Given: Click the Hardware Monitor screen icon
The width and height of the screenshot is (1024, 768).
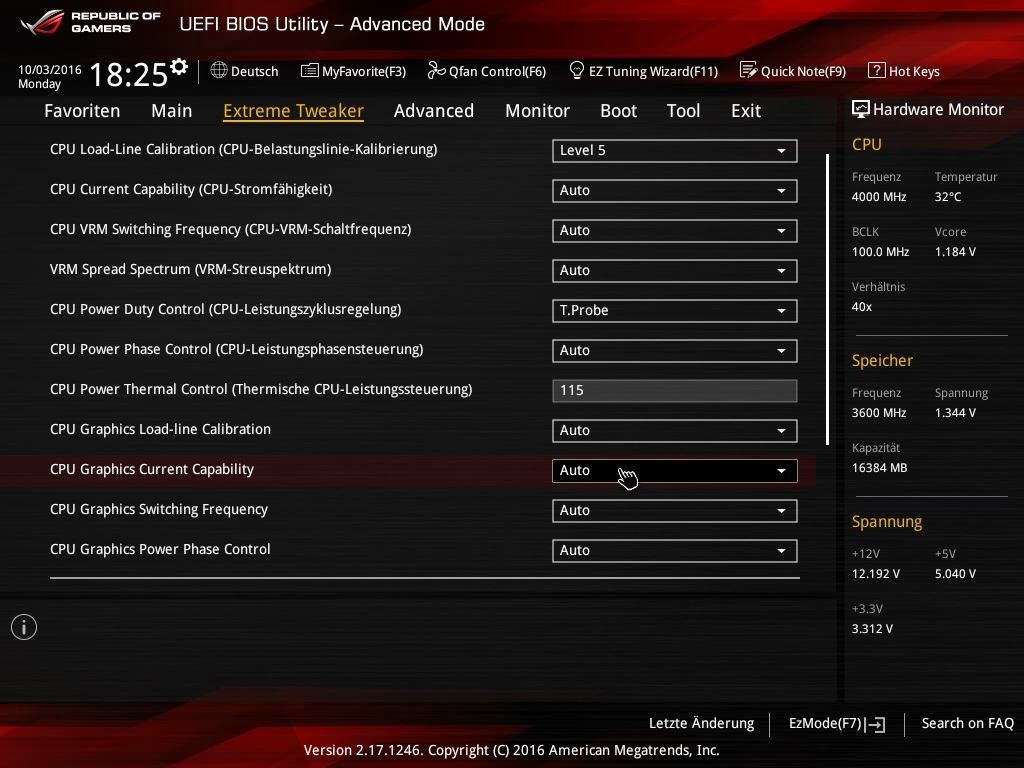Looking at the screenshot, I should pos(861,109).
